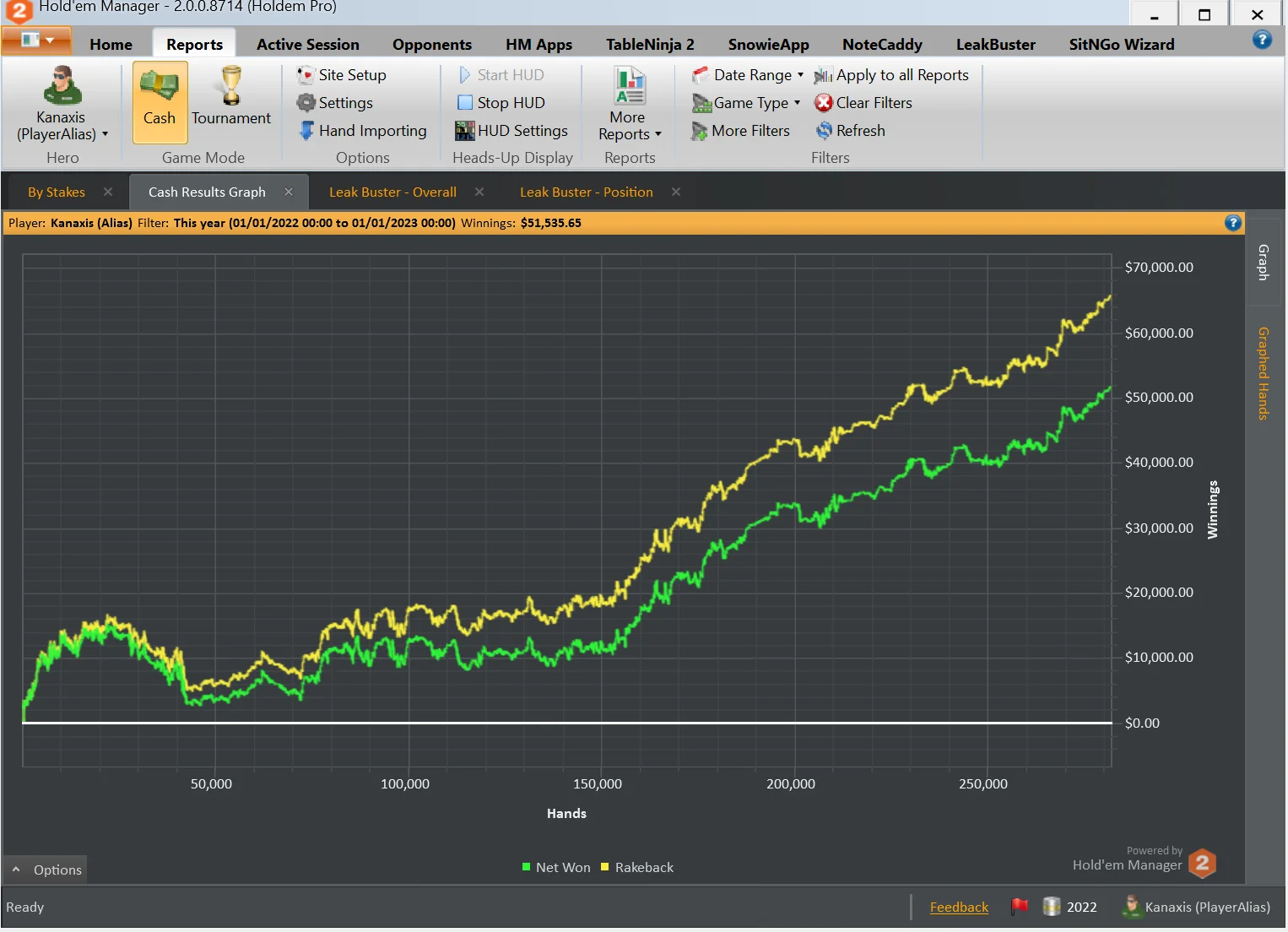1288x932 pixels.
Task: Clear Filters with red X icon
Action: click(x=863, y=103)
